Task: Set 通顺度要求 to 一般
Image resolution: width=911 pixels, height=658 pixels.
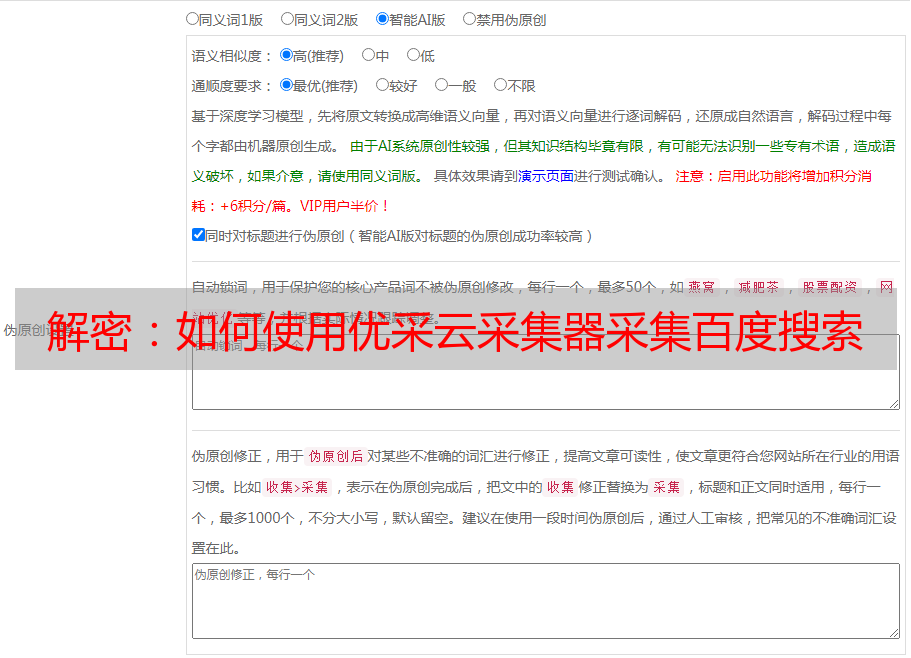Action: [441, 85]
